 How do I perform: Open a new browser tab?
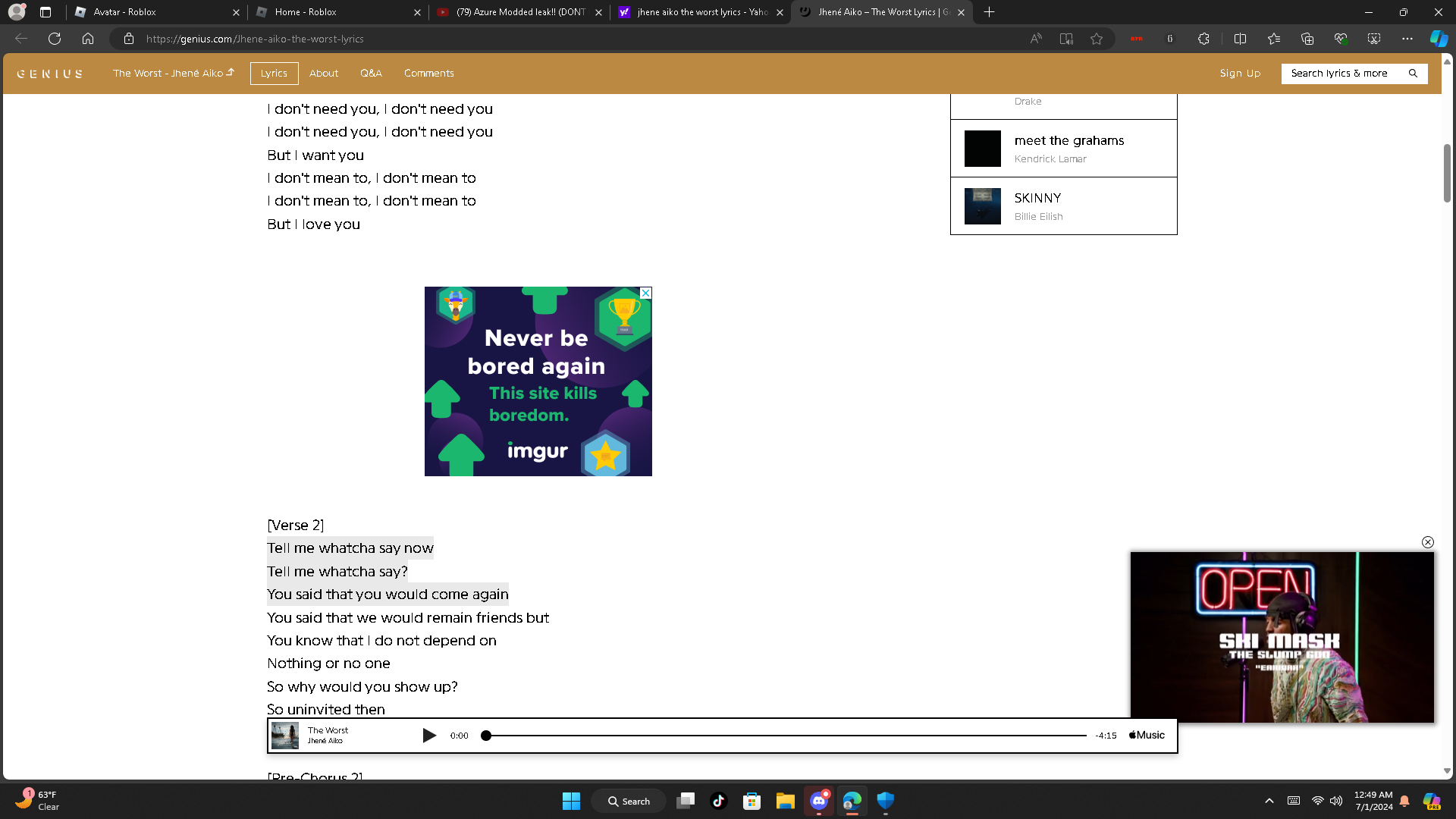989,12
